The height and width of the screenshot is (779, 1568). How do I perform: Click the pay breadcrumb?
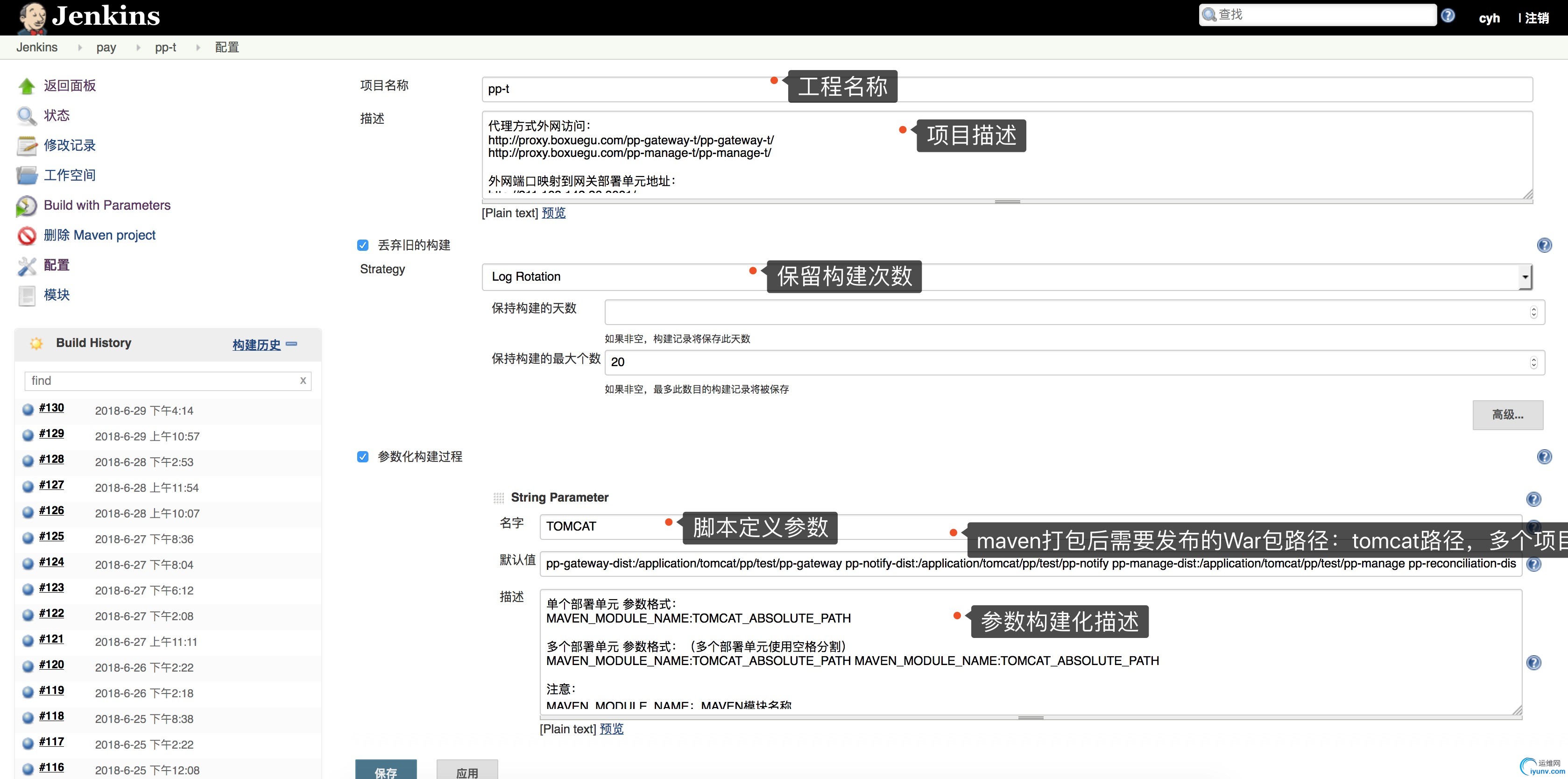point(106,48)
